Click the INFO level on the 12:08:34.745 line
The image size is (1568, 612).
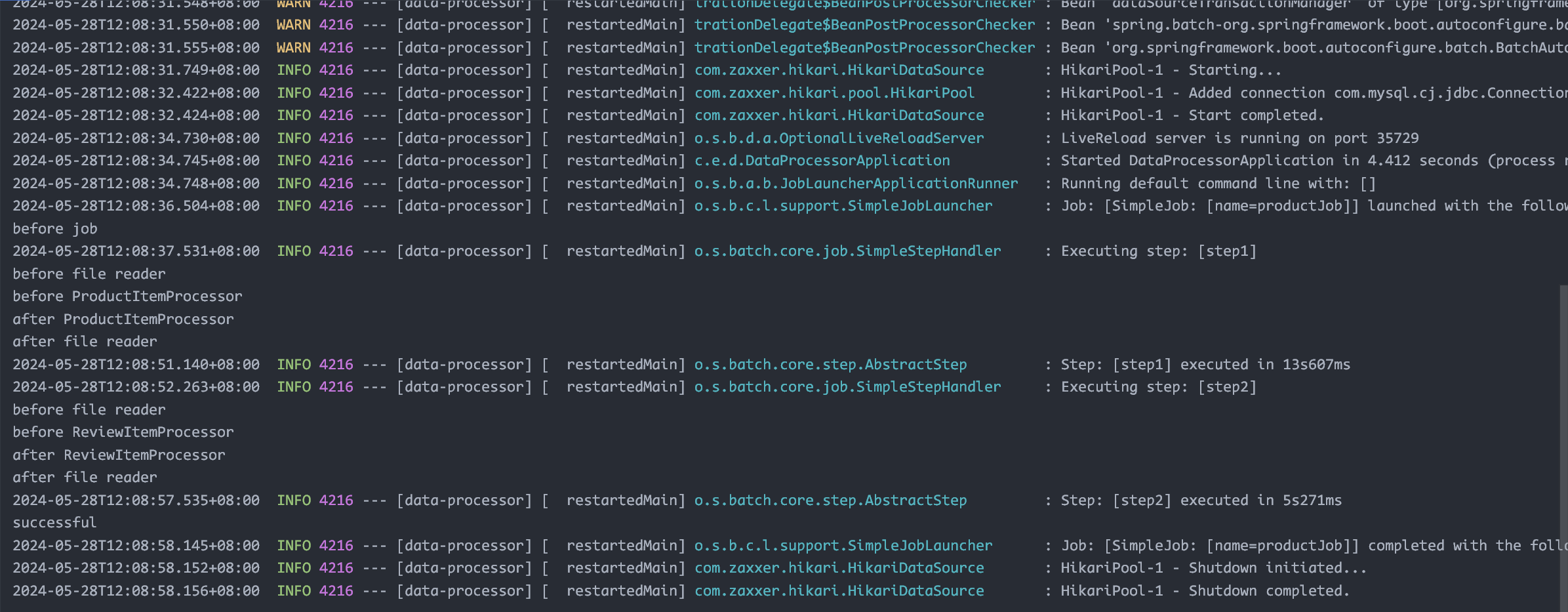click(294, 161)
